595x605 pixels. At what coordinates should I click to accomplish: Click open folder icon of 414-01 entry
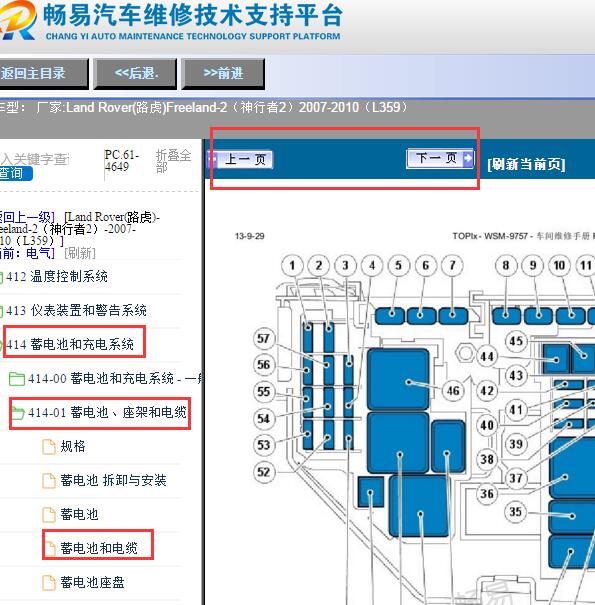click(17, 413)
